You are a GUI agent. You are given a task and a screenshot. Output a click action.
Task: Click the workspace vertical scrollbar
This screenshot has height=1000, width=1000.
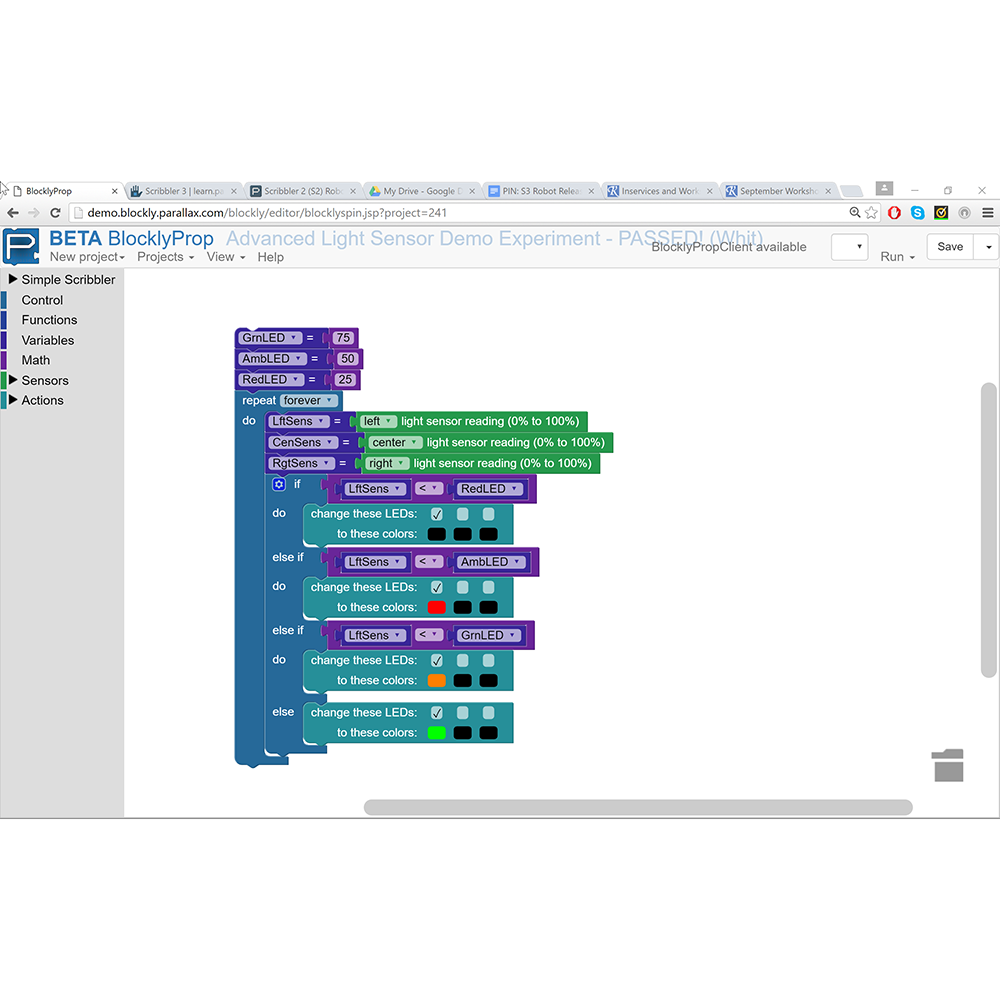989,529
